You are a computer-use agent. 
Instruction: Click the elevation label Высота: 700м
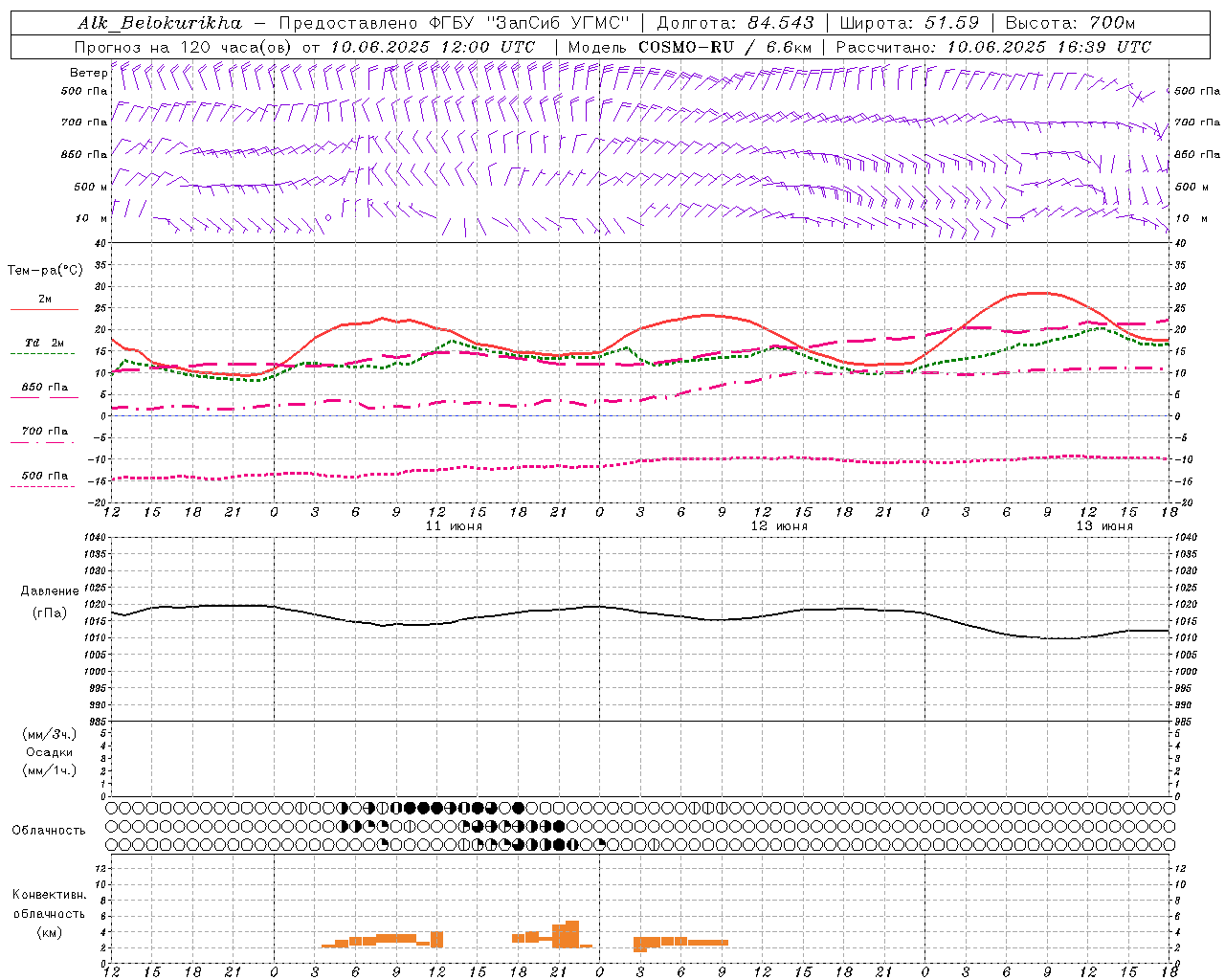[x=1070, y=23]
